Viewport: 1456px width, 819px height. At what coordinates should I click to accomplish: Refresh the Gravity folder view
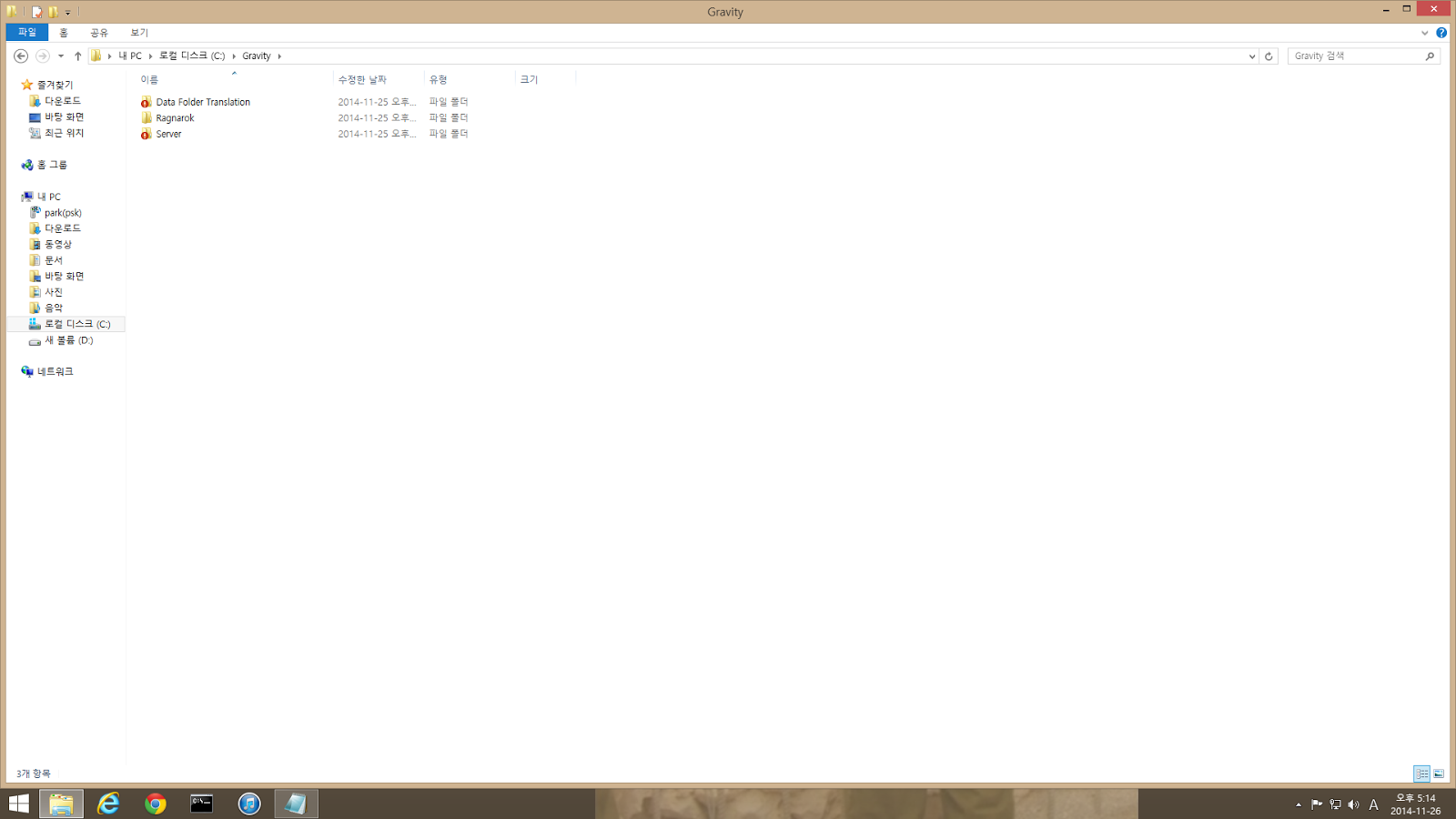tap(1269, 56)
